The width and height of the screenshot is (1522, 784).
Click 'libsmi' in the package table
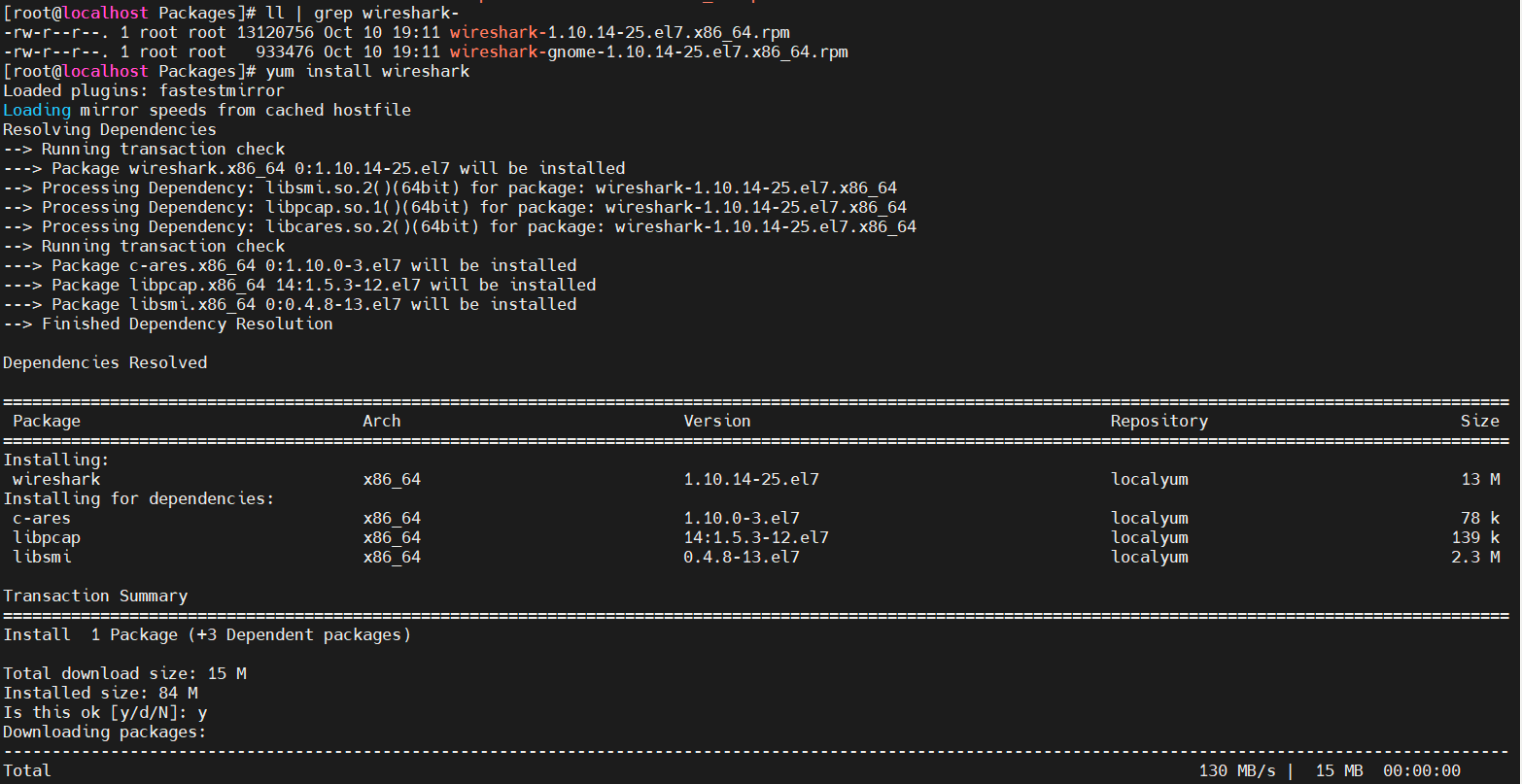coord(42,557)
